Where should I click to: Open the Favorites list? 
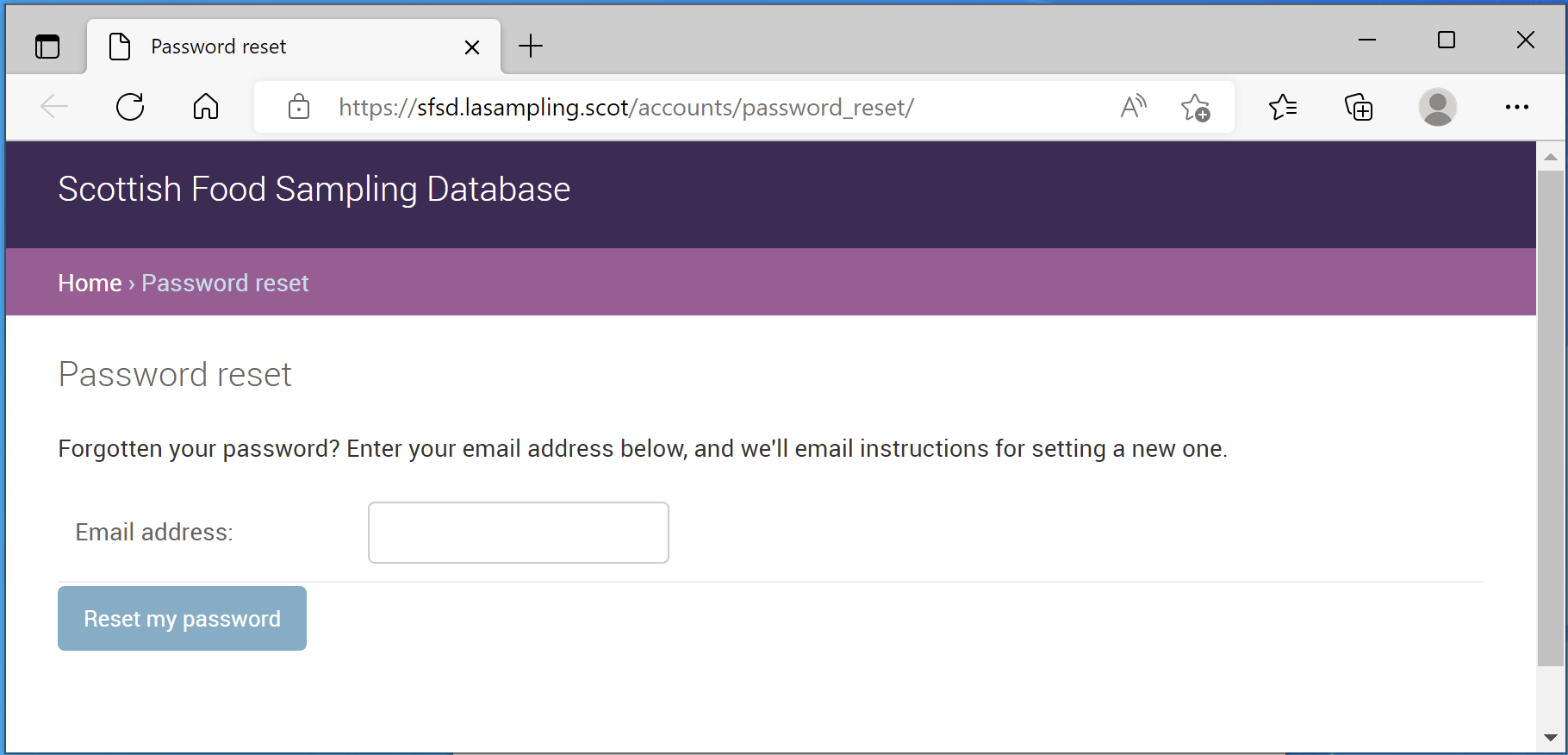coord(1283,107)
